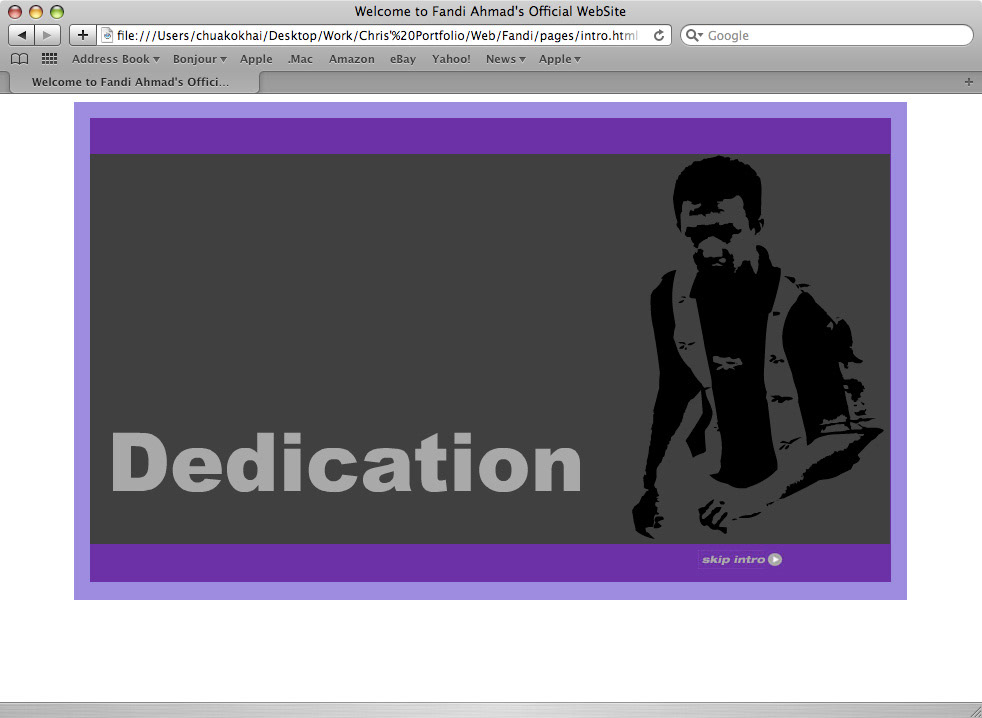Click the skip intro play arrow icon
982x718 pixels.
point(775,559)
